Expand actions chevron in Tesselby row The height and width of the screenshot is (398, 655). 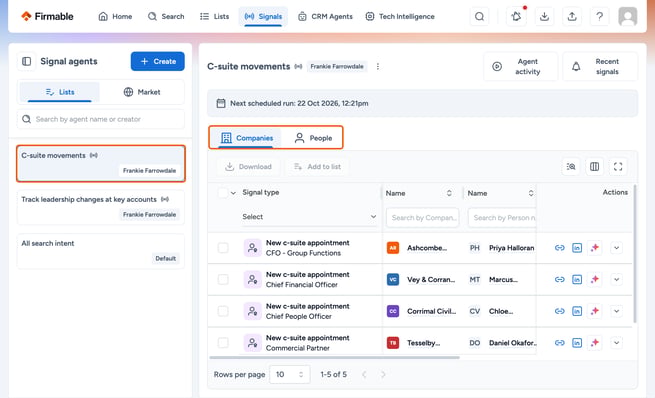tap(617, 343)
